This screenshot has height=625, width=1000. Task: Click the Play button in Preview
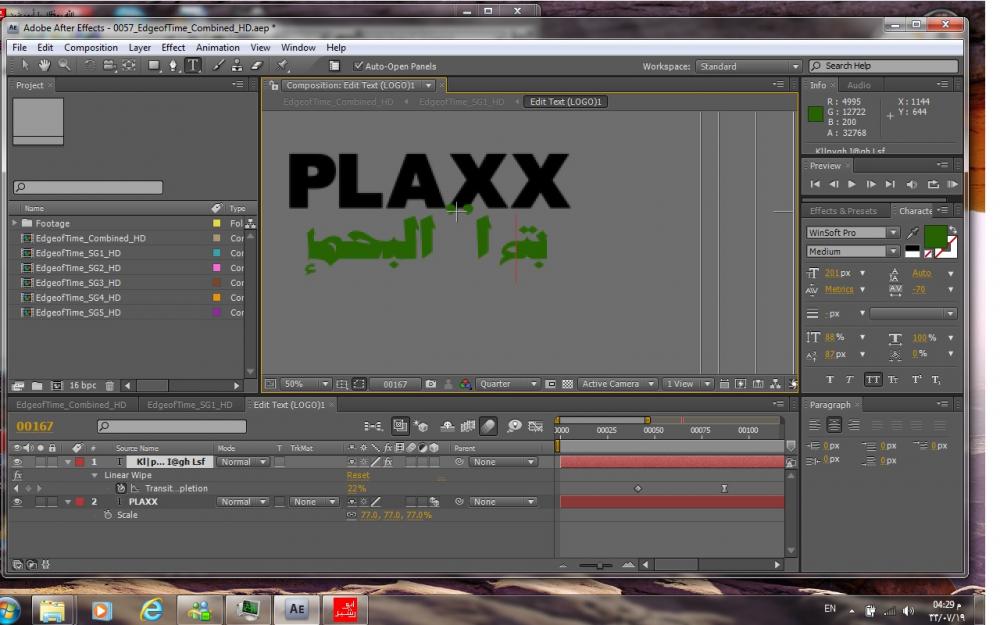[851, 184]
